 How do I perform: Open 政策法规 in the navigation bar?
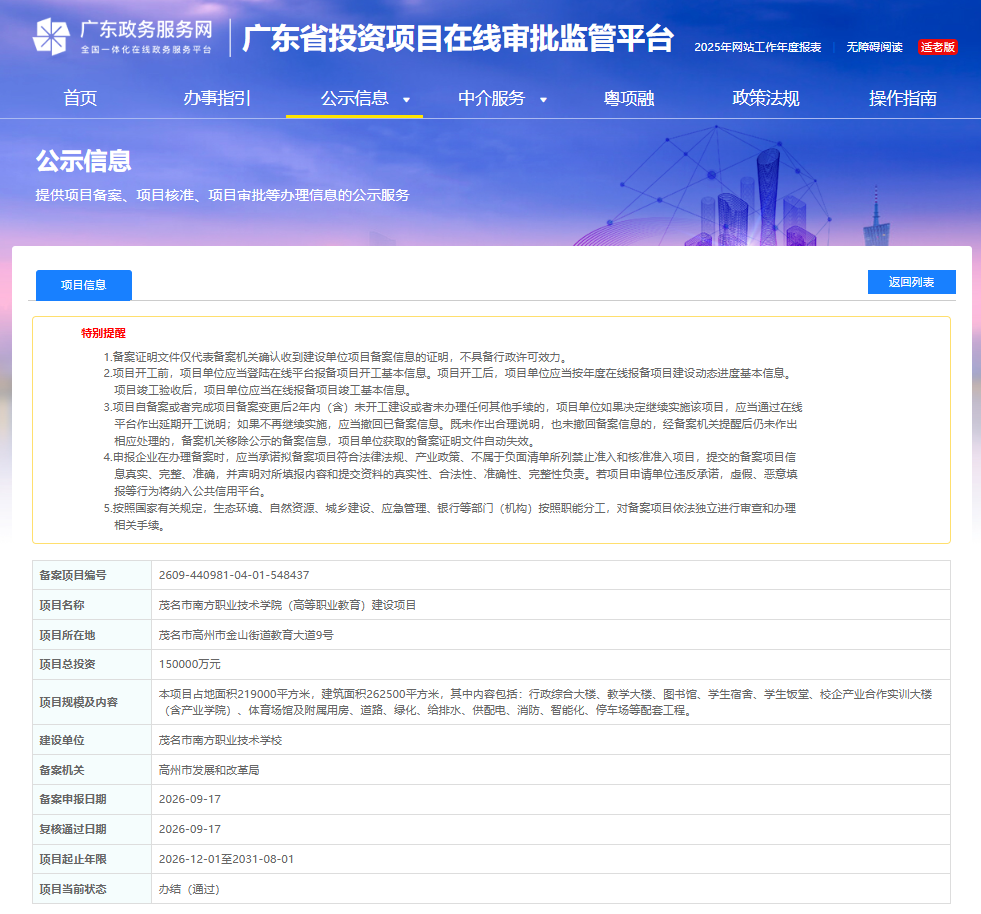click(x=766, y=98)
